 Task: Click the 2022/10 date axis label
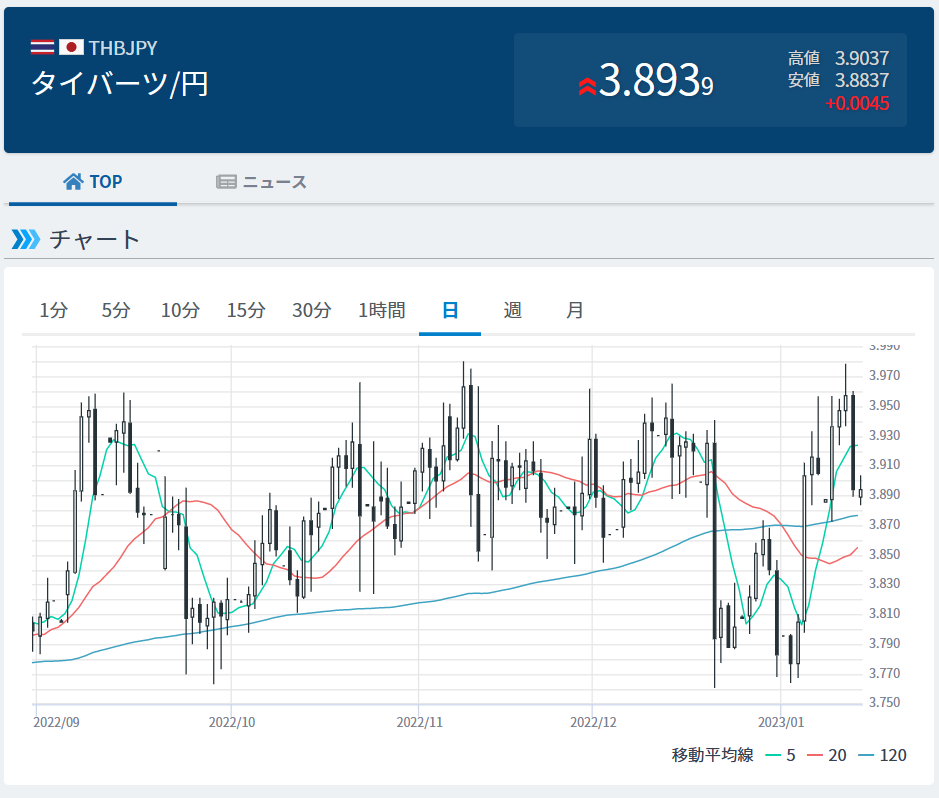point(232,723)
